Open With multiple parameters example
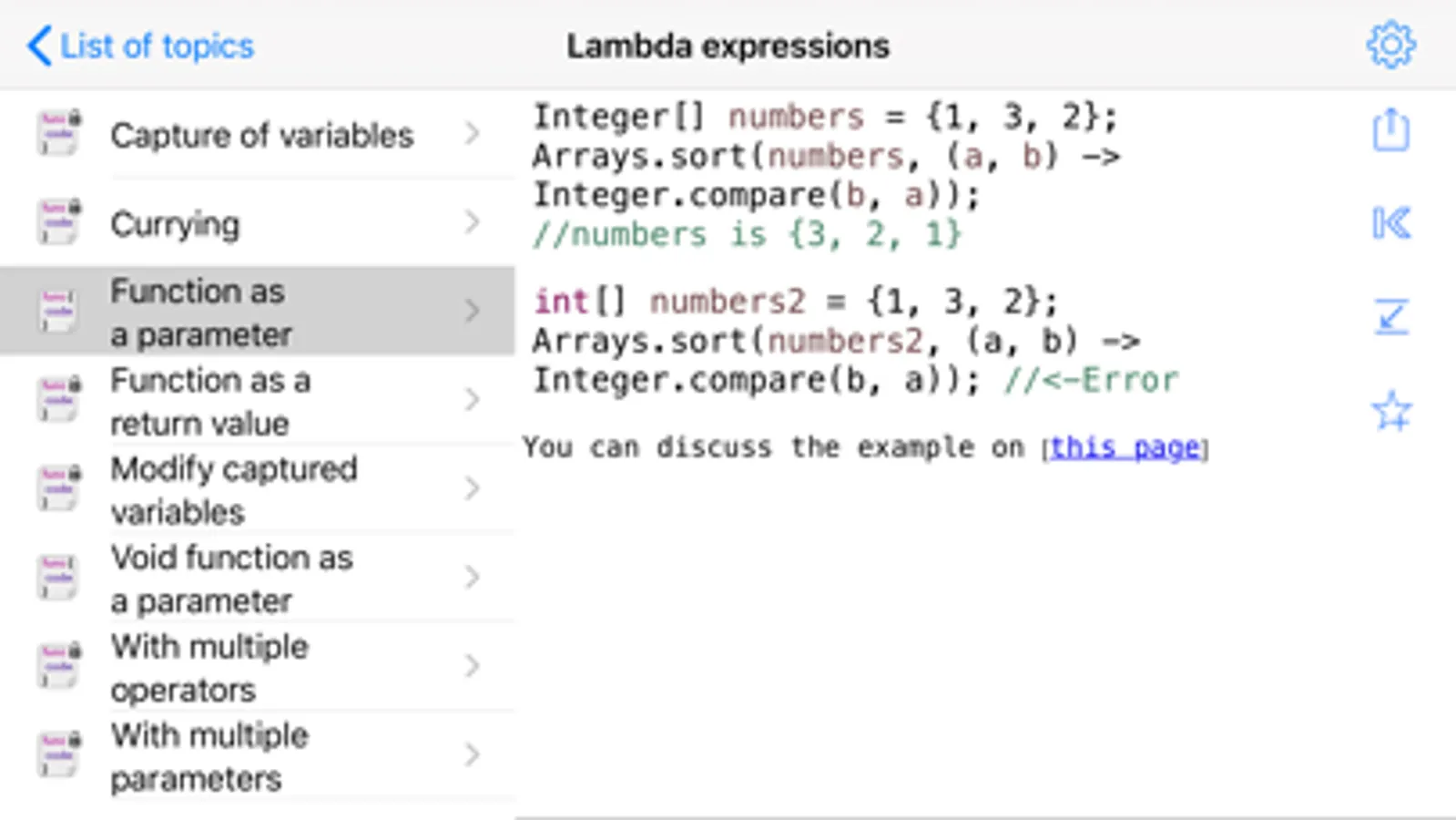 209,756
